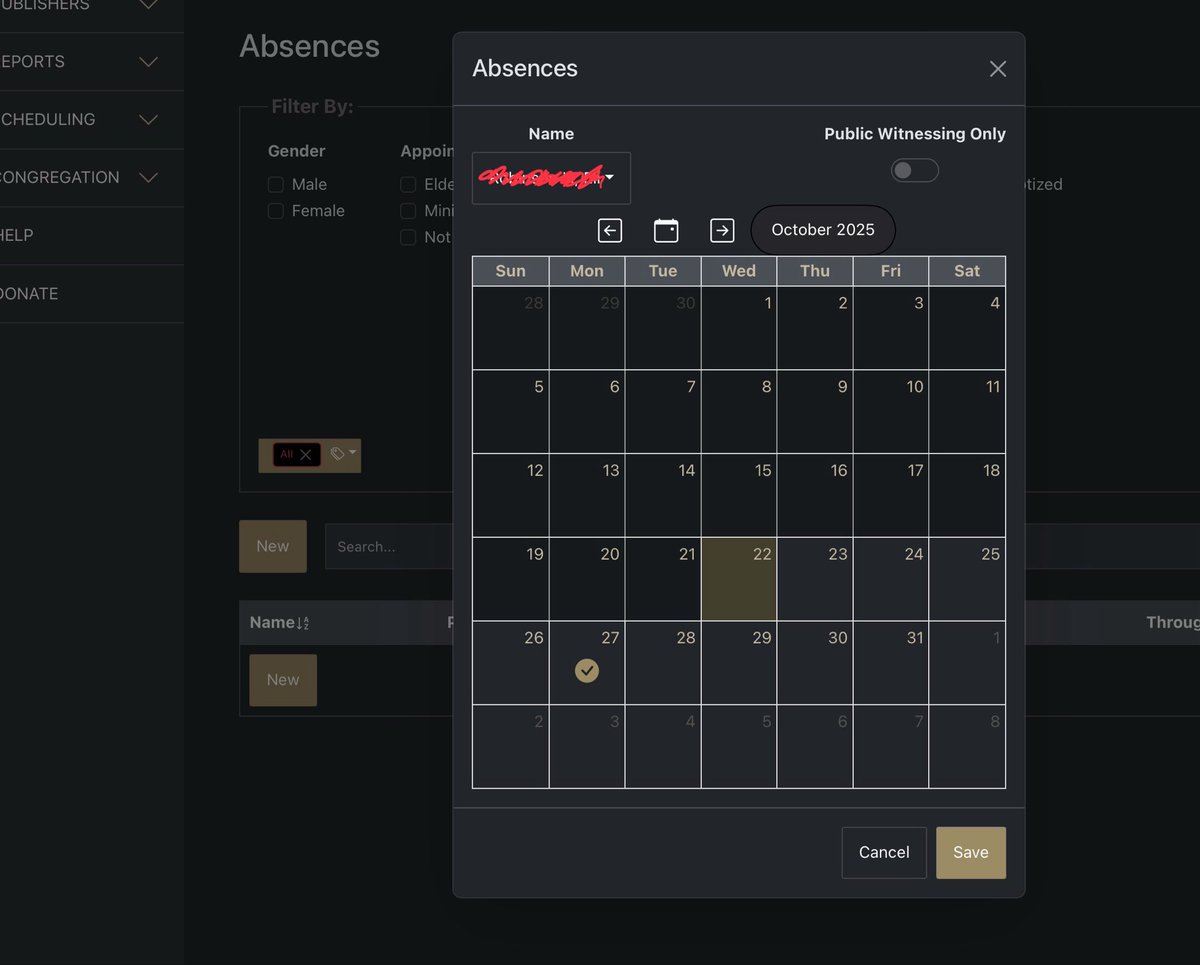Click the Search input field

click(390, 547)
